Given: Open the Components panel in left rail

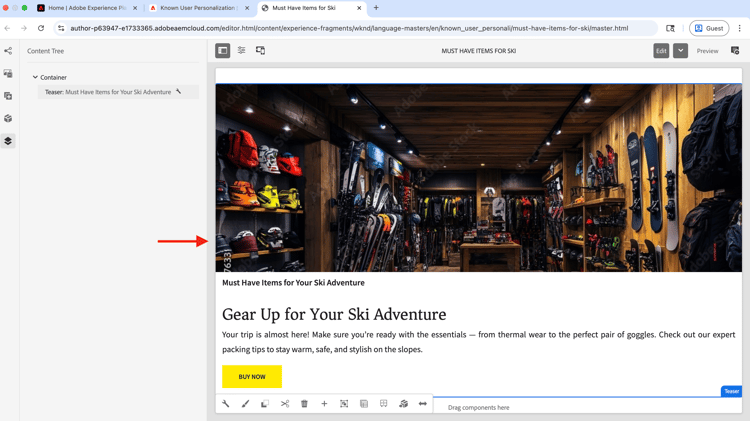Looking at the screenshot, I should tap(8, 96).
